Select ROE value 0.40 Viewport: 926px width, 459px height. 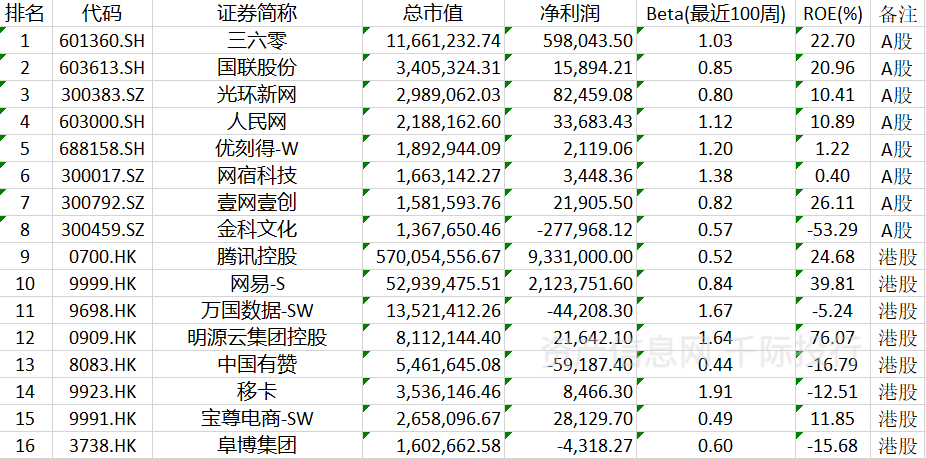pyautogui.click(x=832, y=175)
